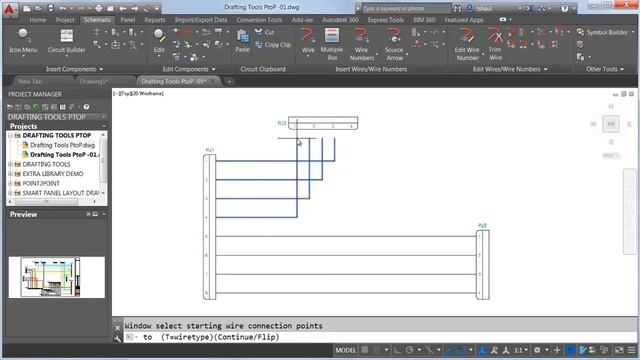Image resolution: width=640 pixels, height=360 pixels.
Task: Toggle the MODEL space button
Action: tap(345, 350)
